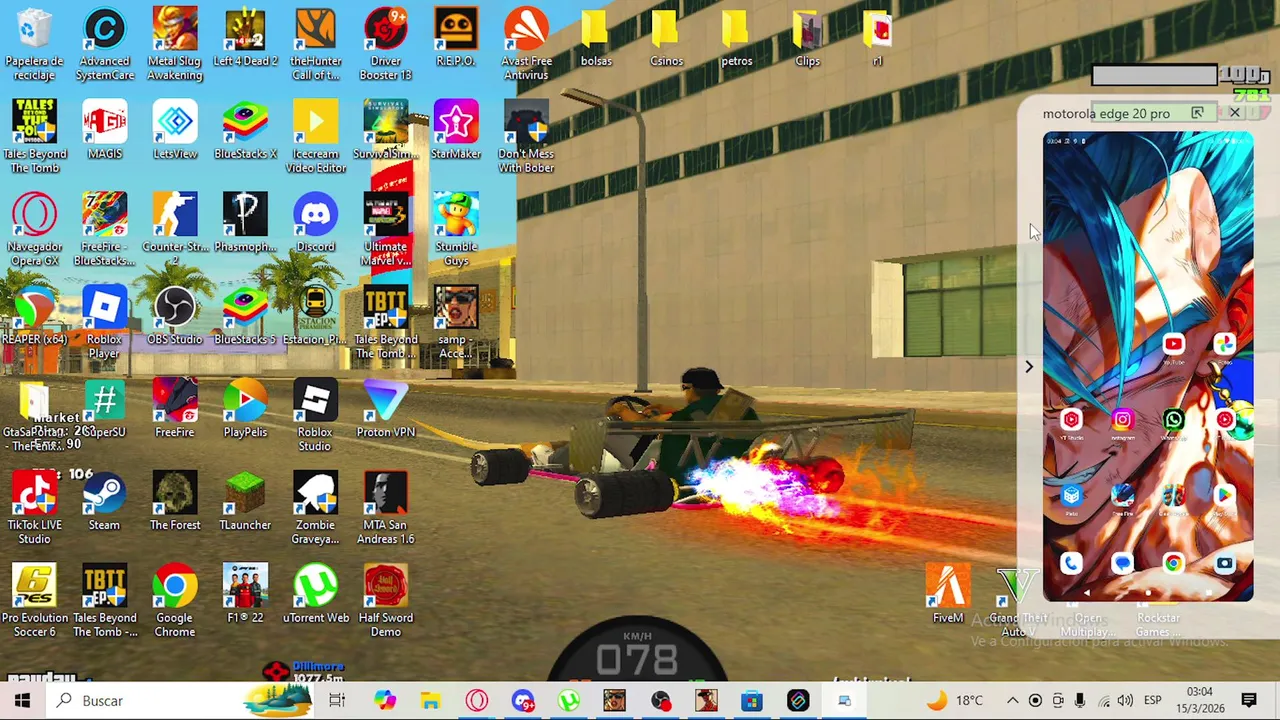Click the Buscar taskbar search box

181,700
